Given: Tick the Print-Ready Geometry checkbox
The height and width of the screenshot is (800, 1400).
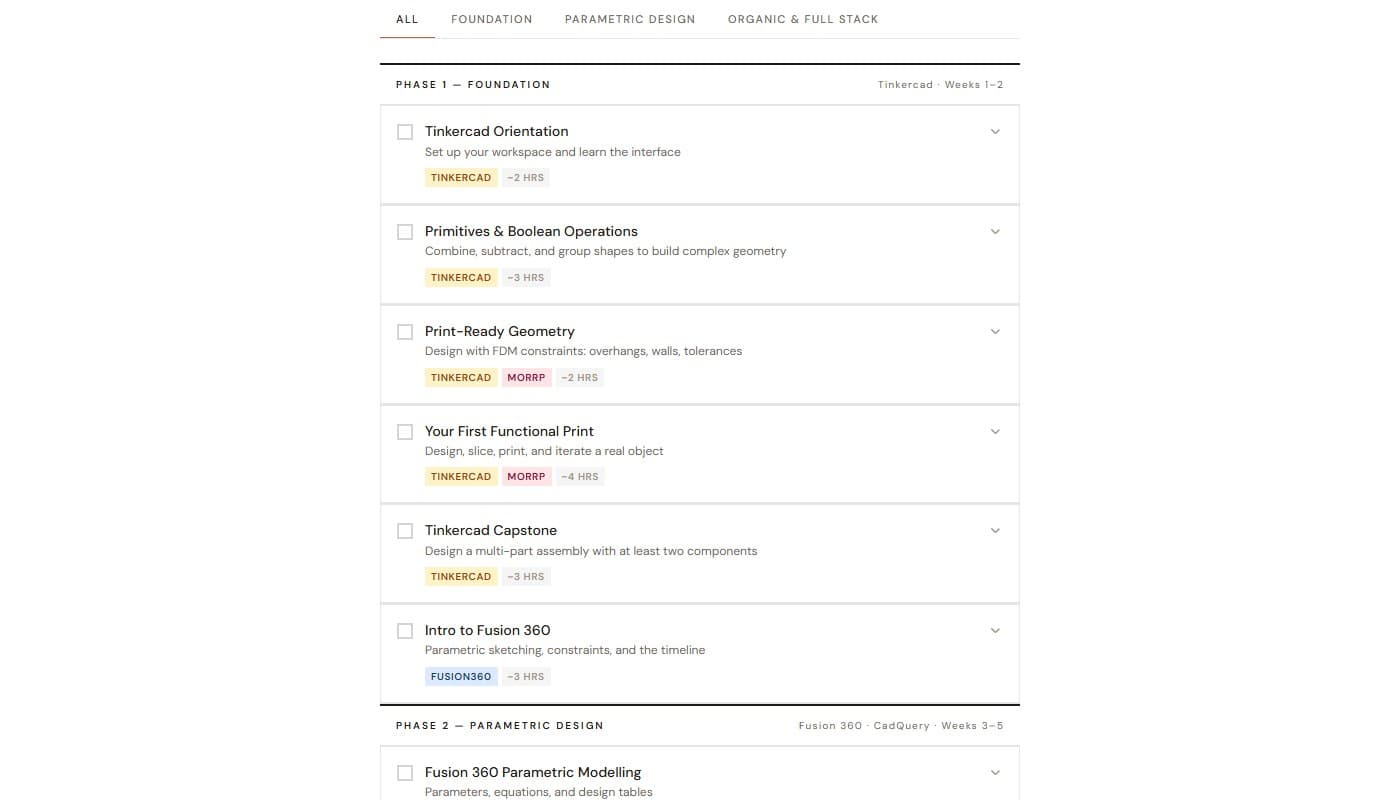Looking at the screenshot, I should pyautogui.click(x=405, y=332).
